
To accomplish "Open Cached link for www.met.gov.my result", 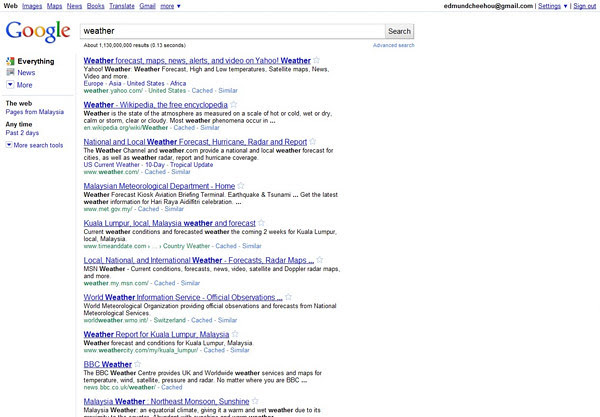I will point(148,209).
